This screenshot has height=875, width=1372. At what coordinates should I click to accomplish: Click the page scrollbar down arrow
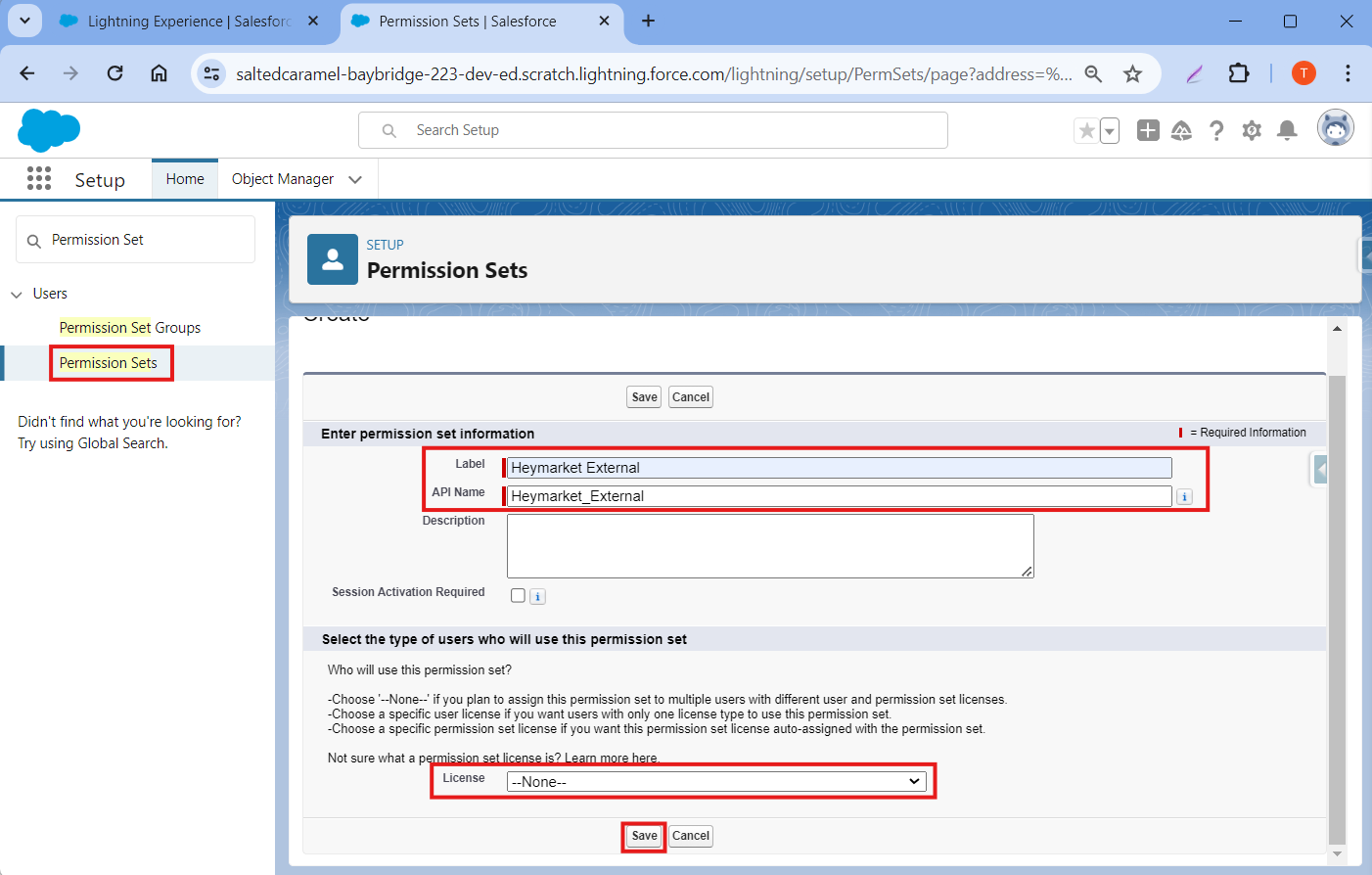point(1337,854)
